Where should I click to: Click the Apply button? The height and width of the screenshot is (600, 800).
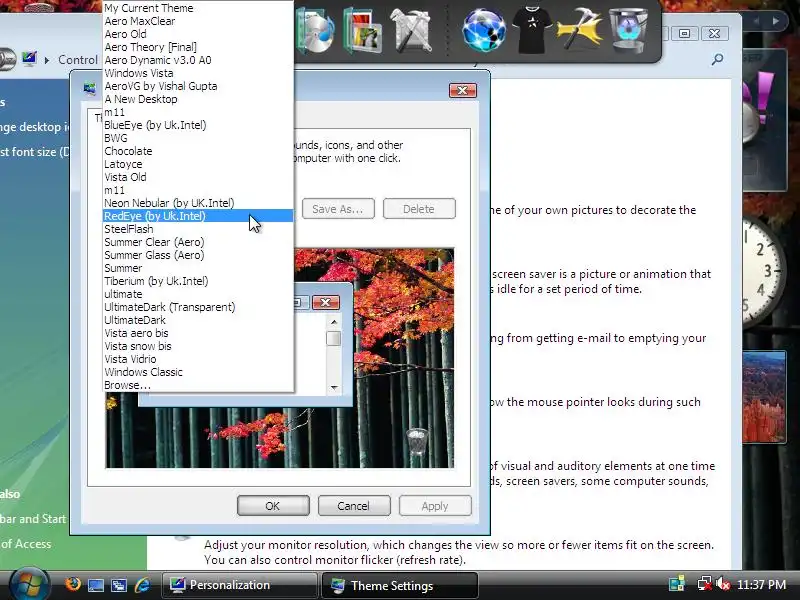(x=435, y=506)
